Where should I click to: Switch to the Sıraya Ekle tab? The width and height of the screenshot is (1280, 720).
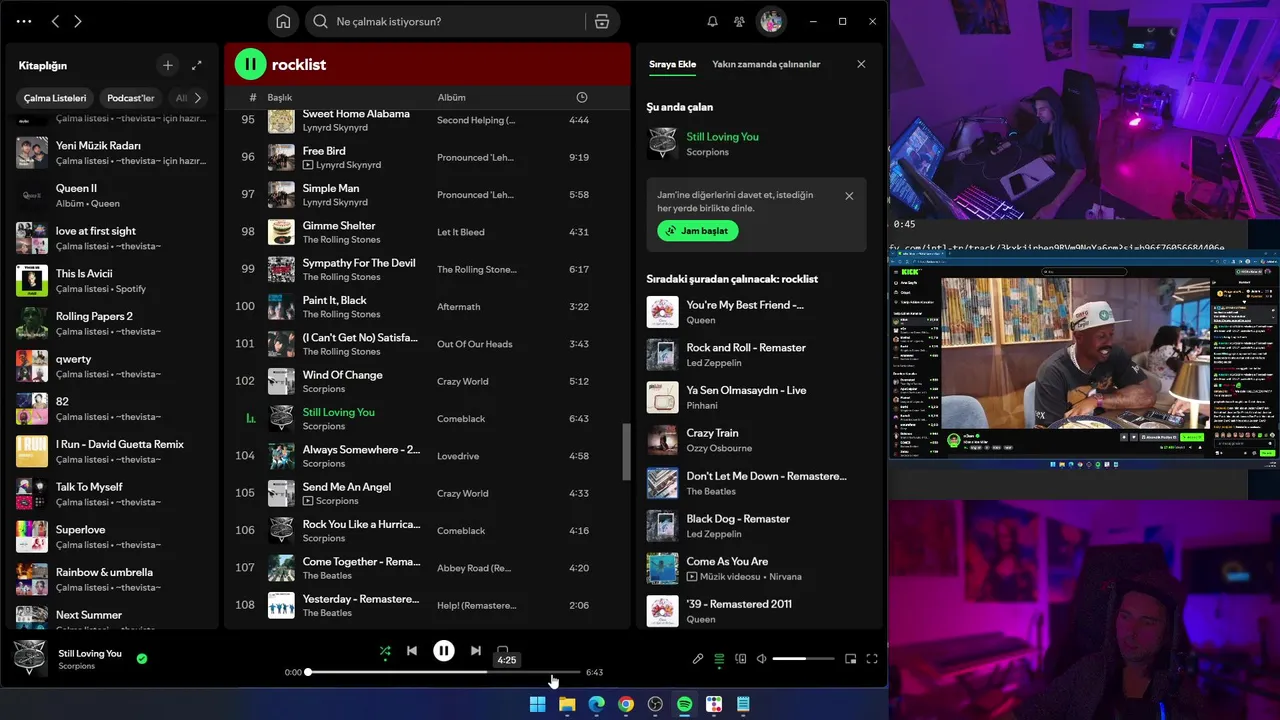coord(672,64)
